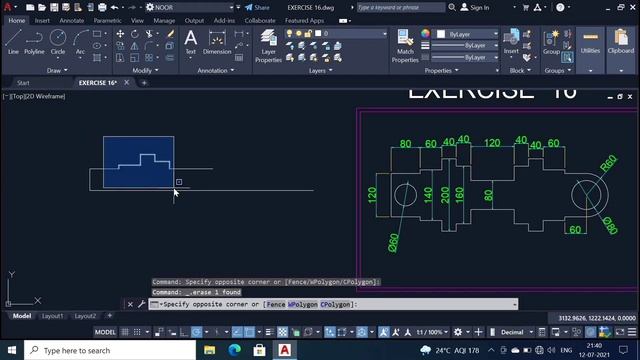Click the object color wheel swatch

[425, 34]
